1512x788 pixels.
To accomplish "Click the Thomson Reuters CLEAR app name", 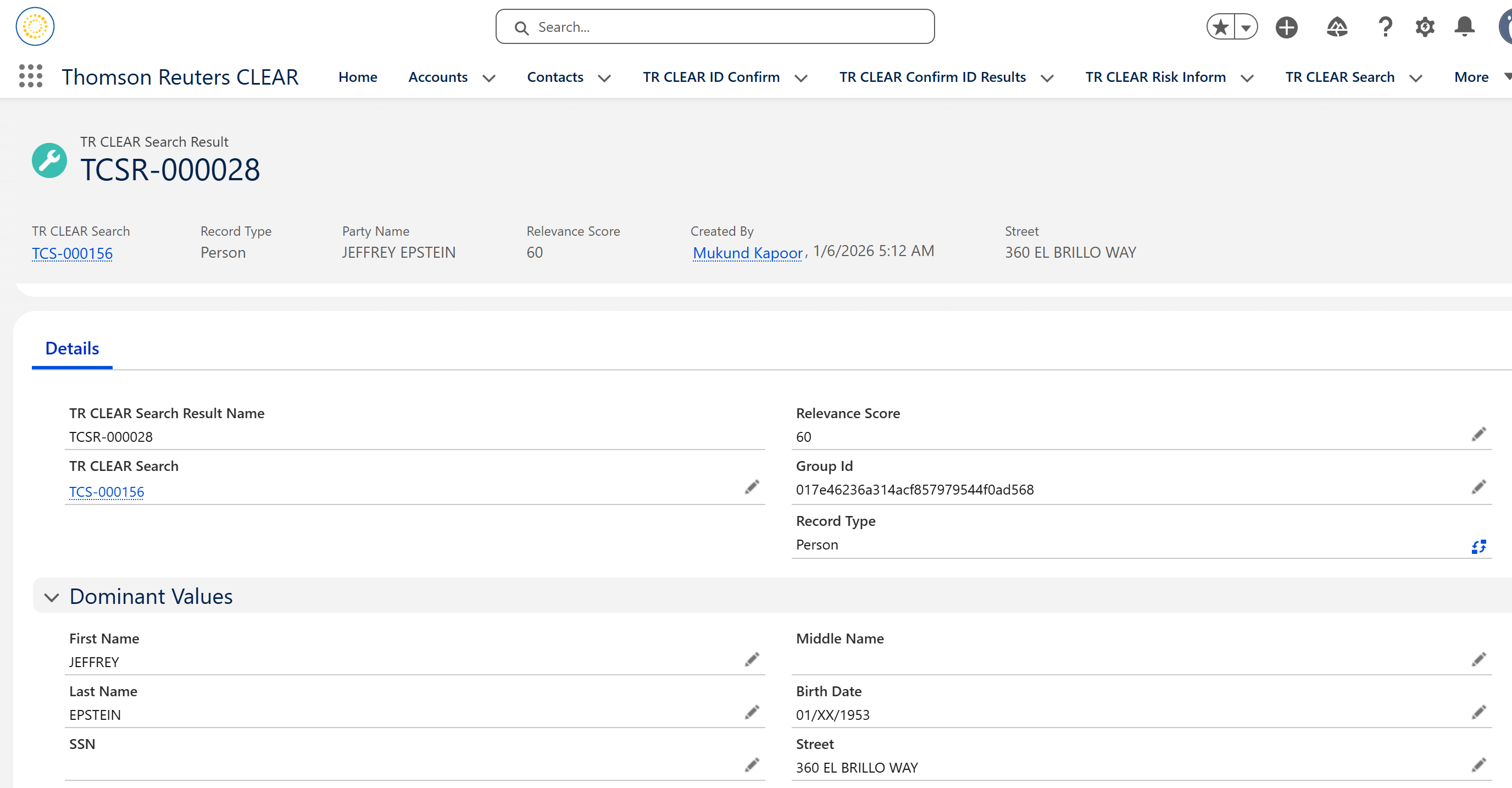I will (180, 77).
